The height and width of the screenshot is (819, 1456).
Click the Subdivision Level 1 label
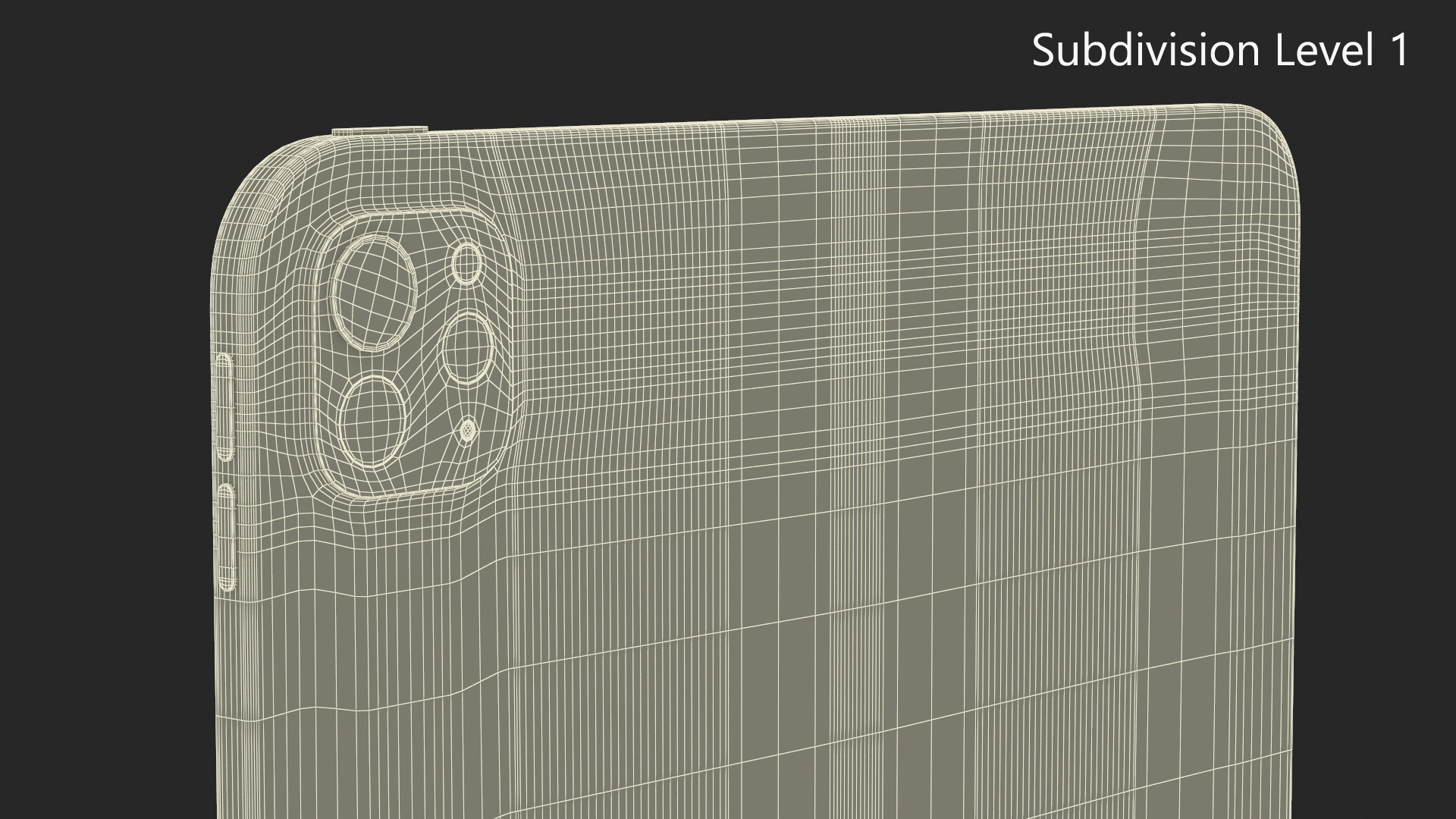[1219, 51]
